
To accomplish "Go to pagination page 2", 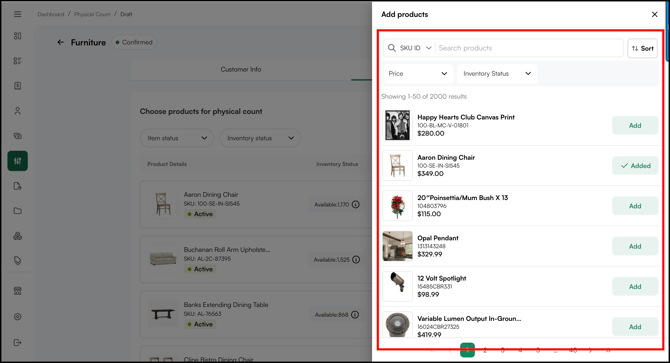I will click(485, 350).
